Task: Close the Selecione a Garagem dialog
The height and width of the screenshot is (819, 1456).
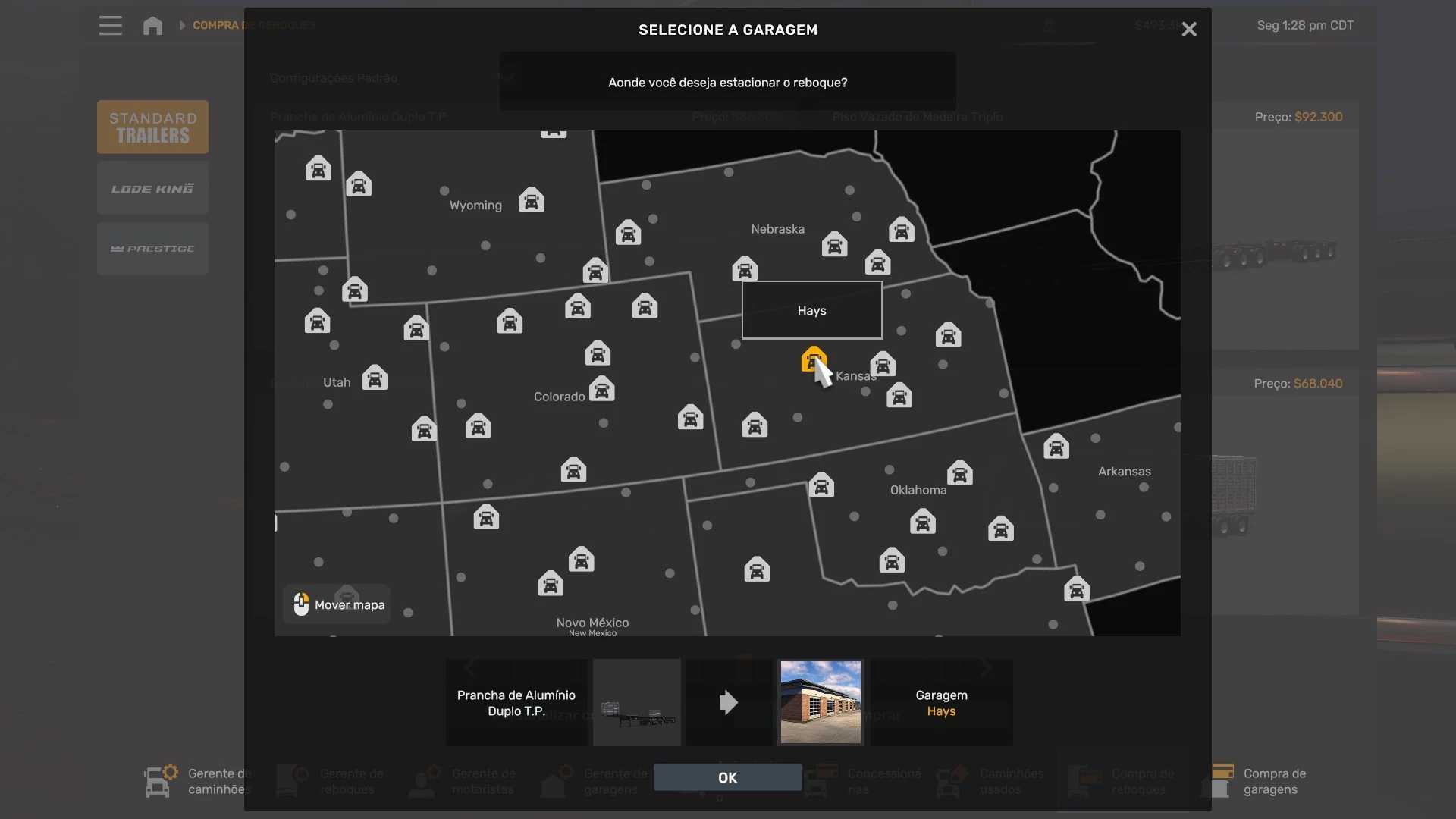Action: pos(1188,29)
